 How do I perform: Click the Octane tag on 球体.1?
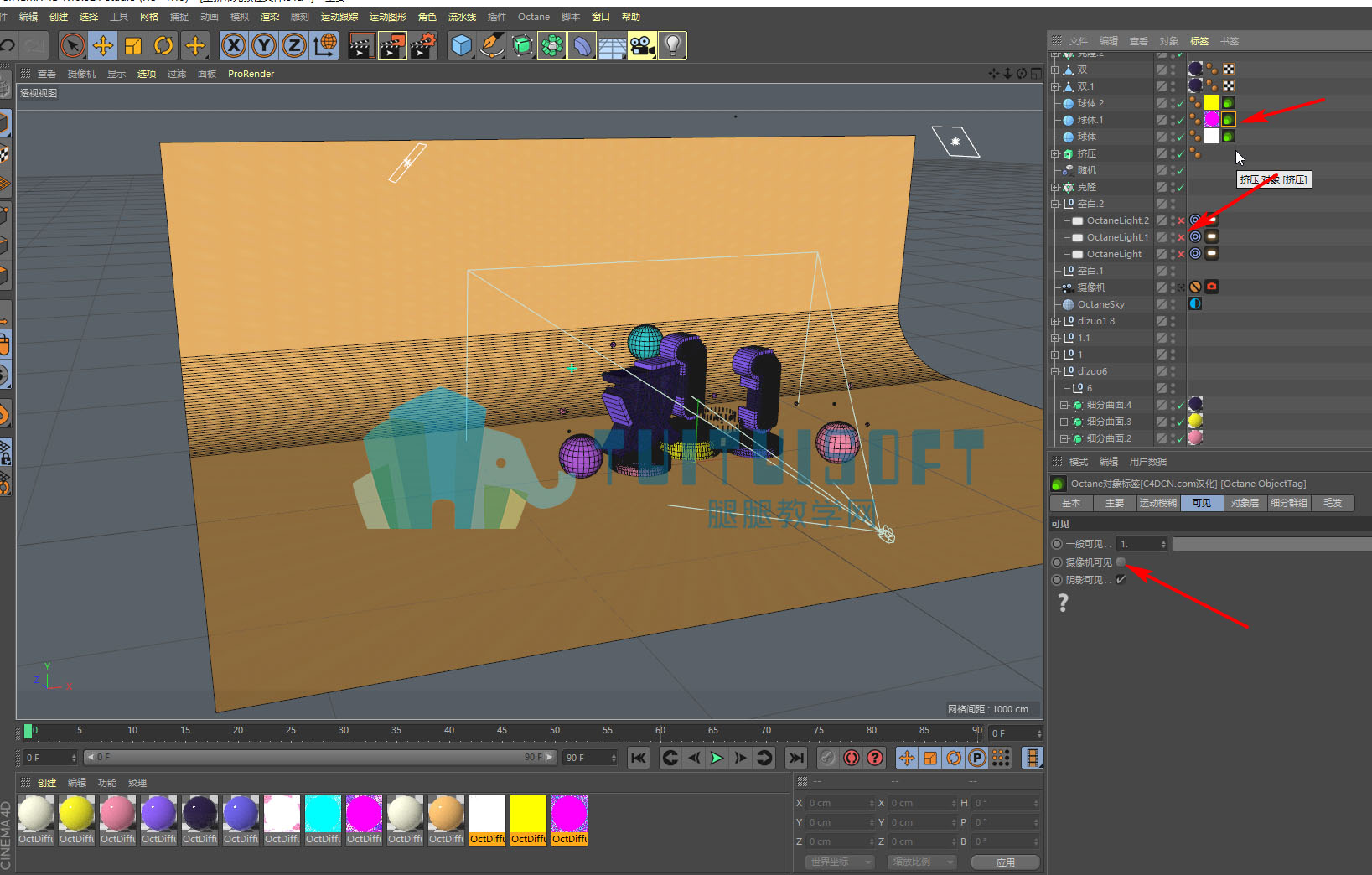click(1228, 120)
